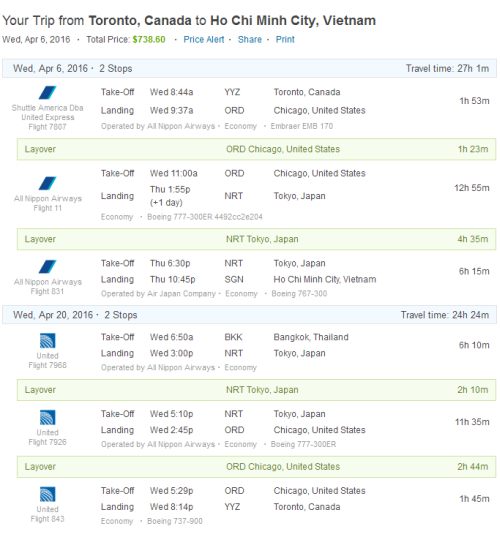
Task: Click the All Nippon Airways Flight 11 logo
Action: (47, 183)
